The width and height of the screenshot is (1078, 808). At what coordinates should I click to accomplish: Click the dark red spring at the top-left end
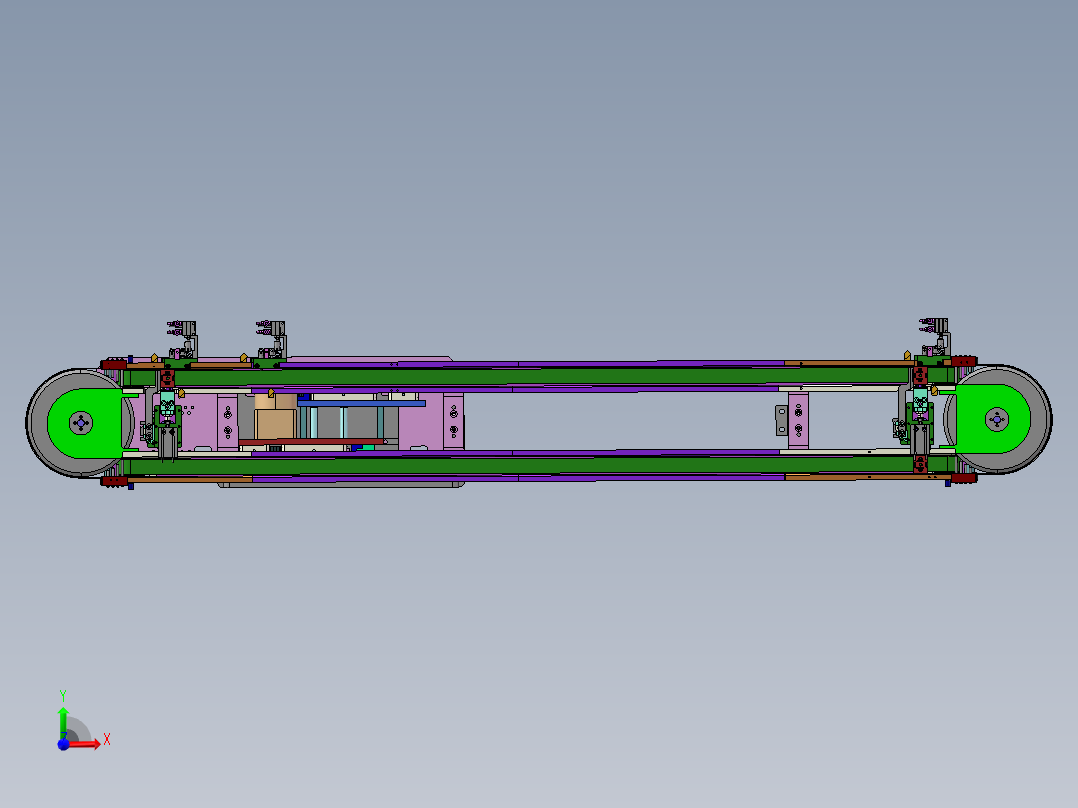click(115, 363)
